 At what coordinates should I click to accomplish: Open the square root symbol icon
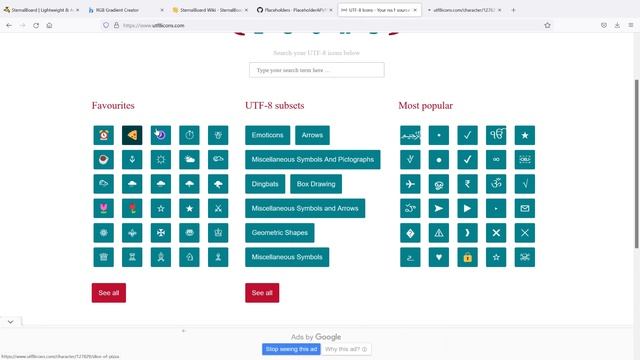(524, 184)
